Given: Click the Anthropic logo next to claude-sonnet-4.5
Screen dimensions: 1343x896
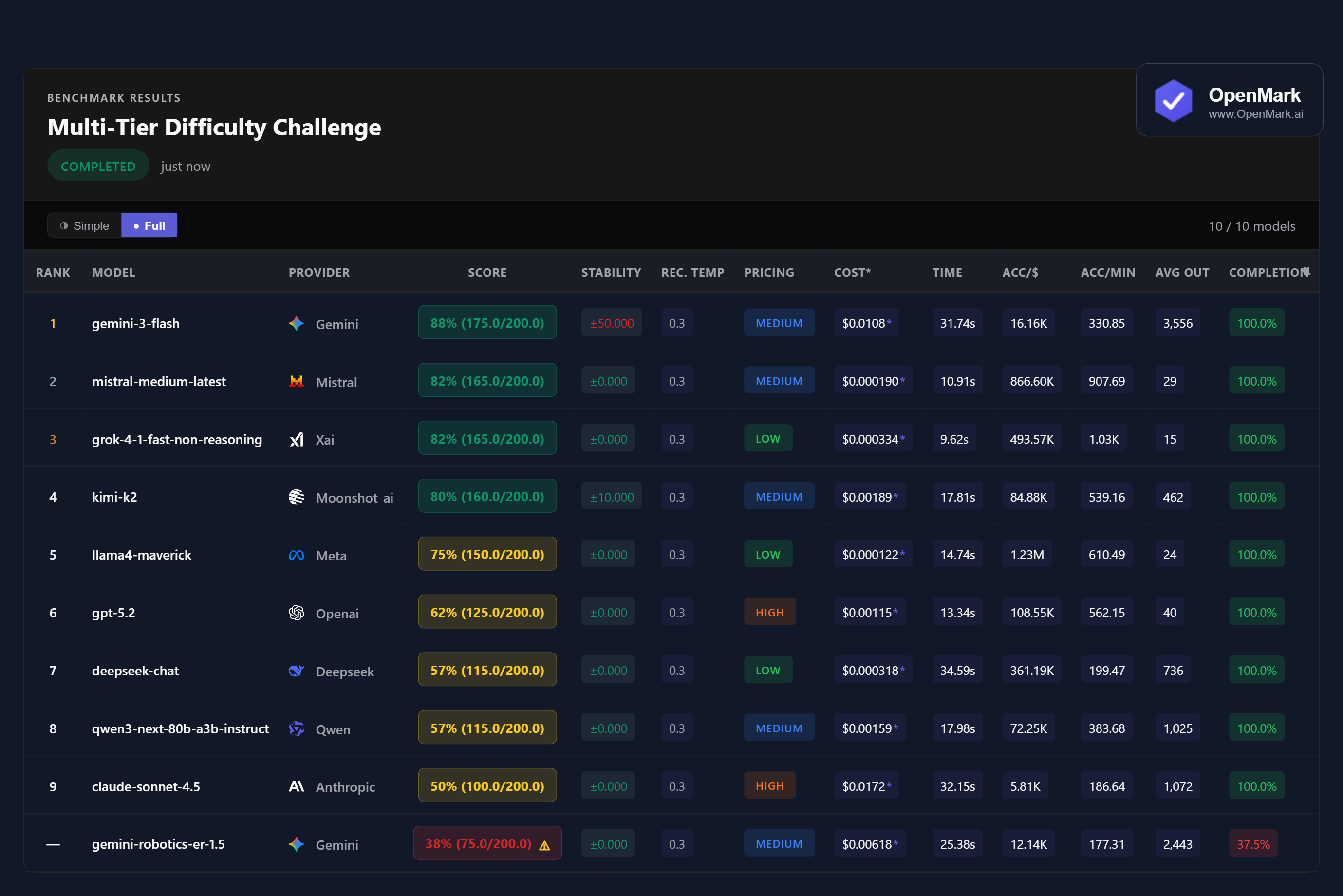Looking at the screenshot, I should tap(297, 787).
